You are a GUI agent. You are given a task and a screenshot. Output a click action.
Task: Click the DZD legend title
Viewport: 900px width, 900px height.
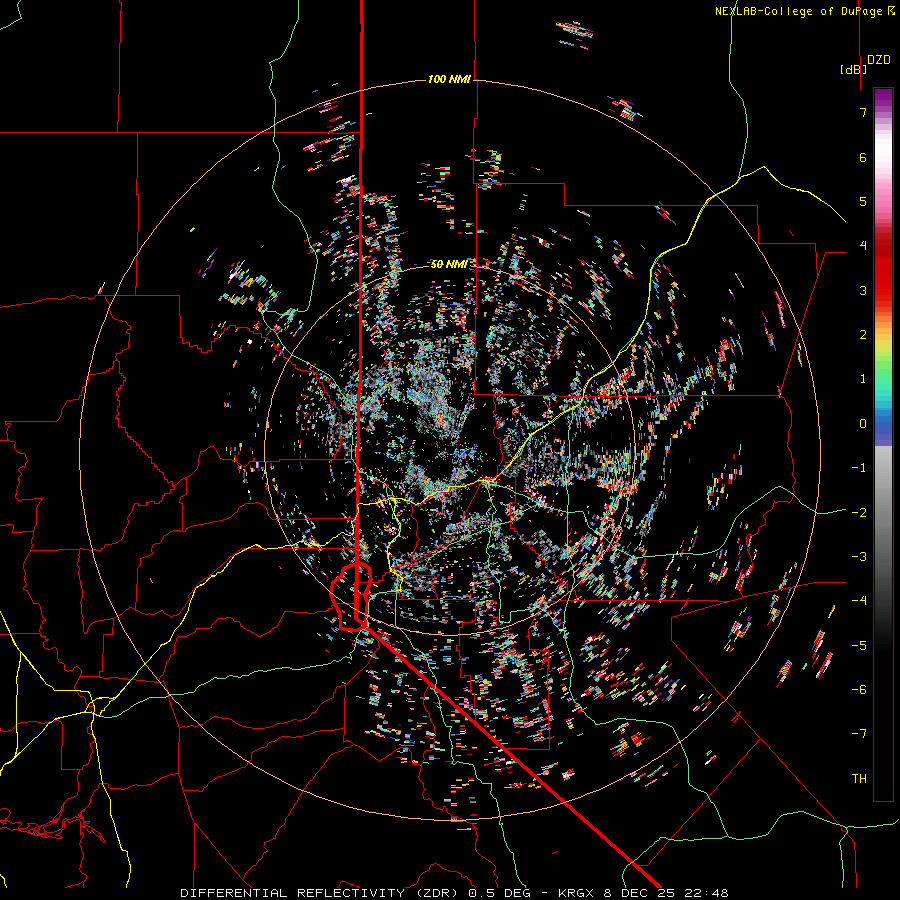click(879, 60)
